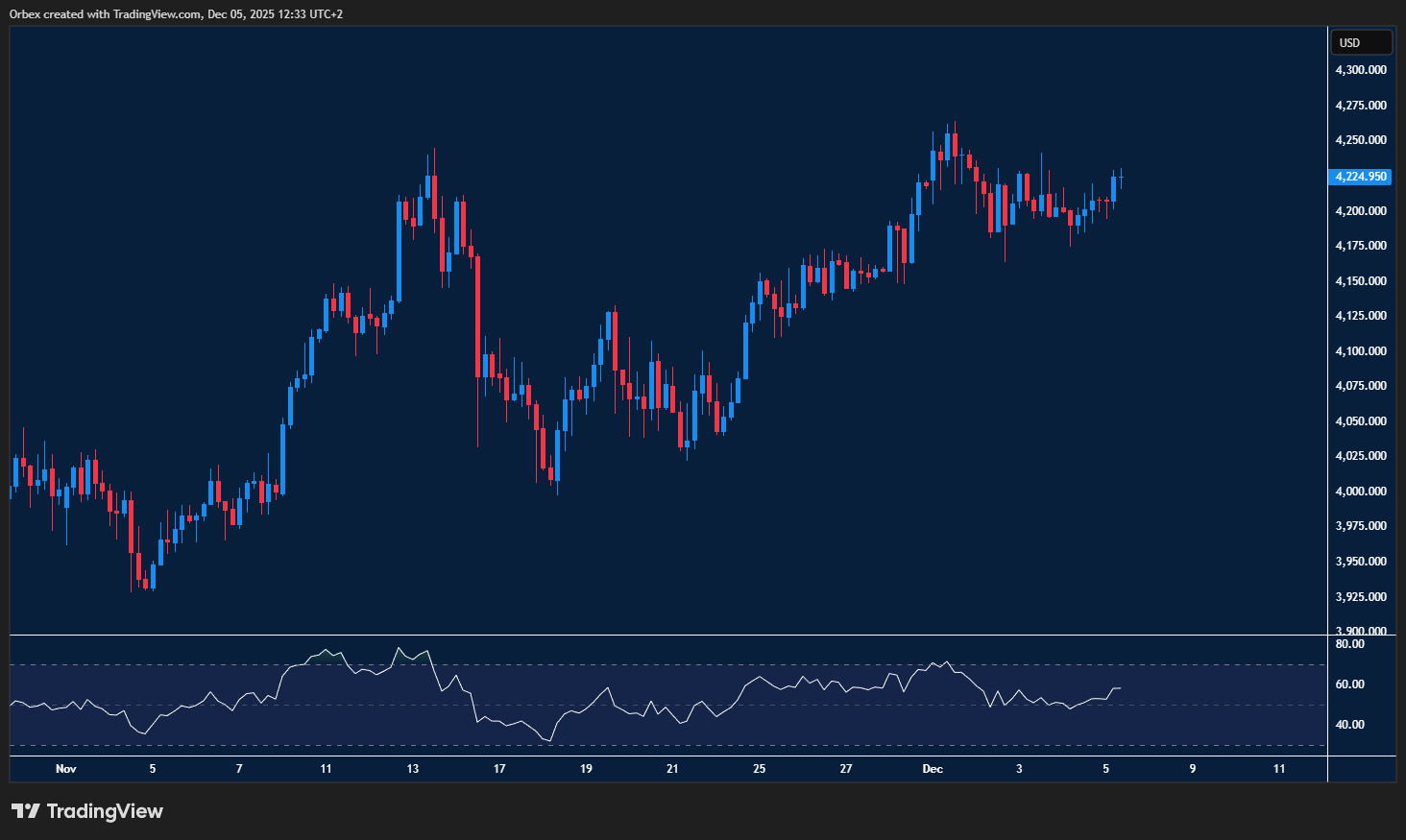Click the 40.00 RSI scale label
The height and width of the screenshot is (840, 1406).
(1349, 725)
